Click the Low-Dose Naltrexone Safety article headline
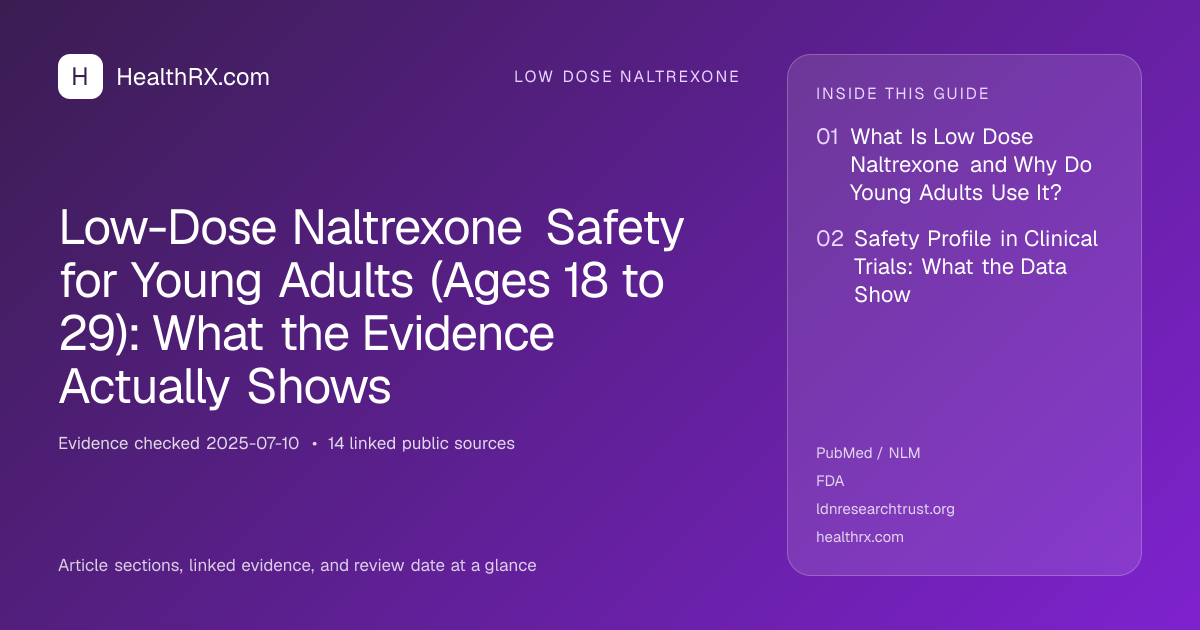The height and width of the screenshot is (630, 1200). tap(372, 307)
